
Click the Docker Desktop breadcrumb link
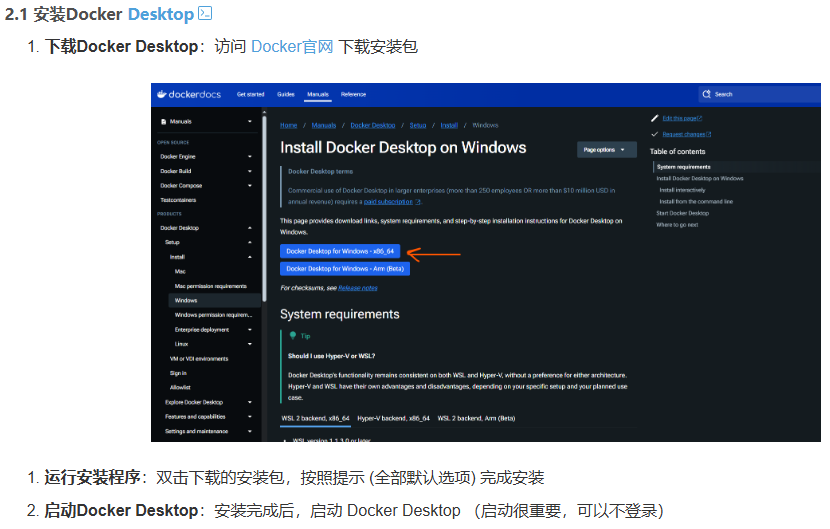click(x=373, y=125)
